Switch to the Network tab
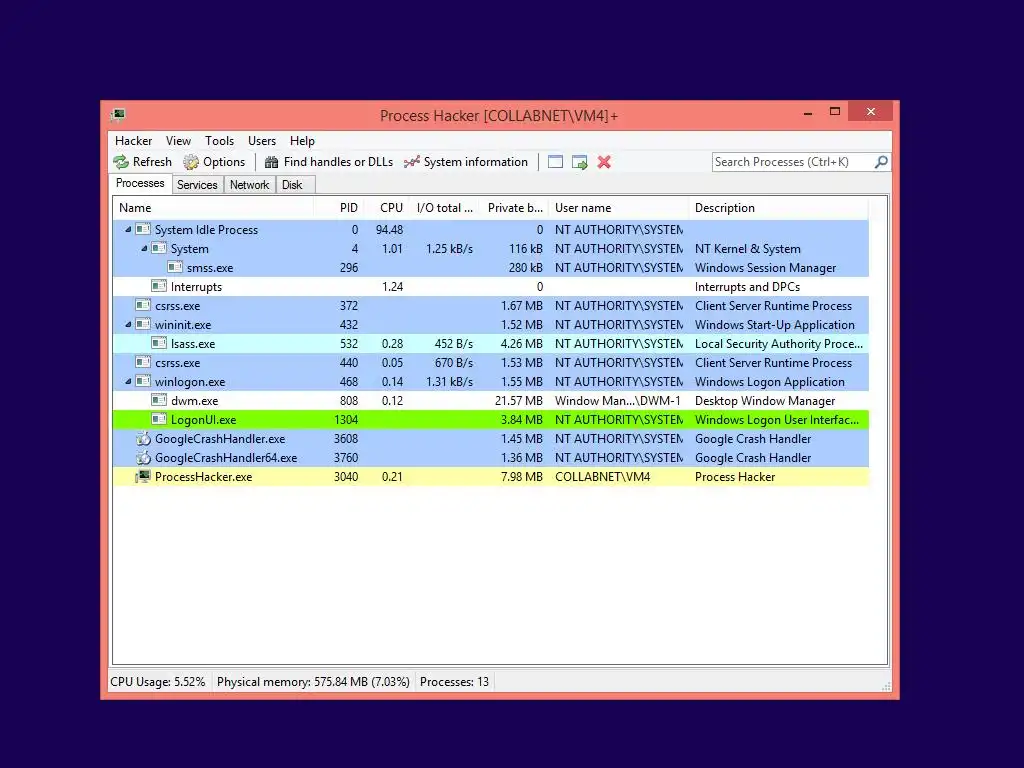This screenshot has width=1024, height=768. (249, 185)
